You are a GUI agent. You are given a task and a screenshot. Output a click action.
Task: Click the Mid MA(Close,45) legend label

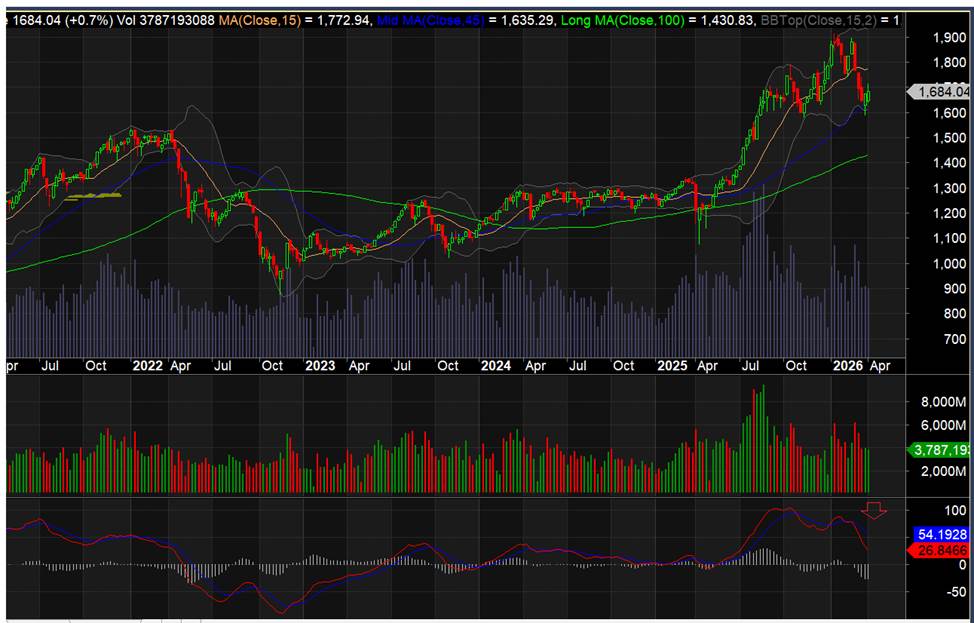(x=427, y=20)
